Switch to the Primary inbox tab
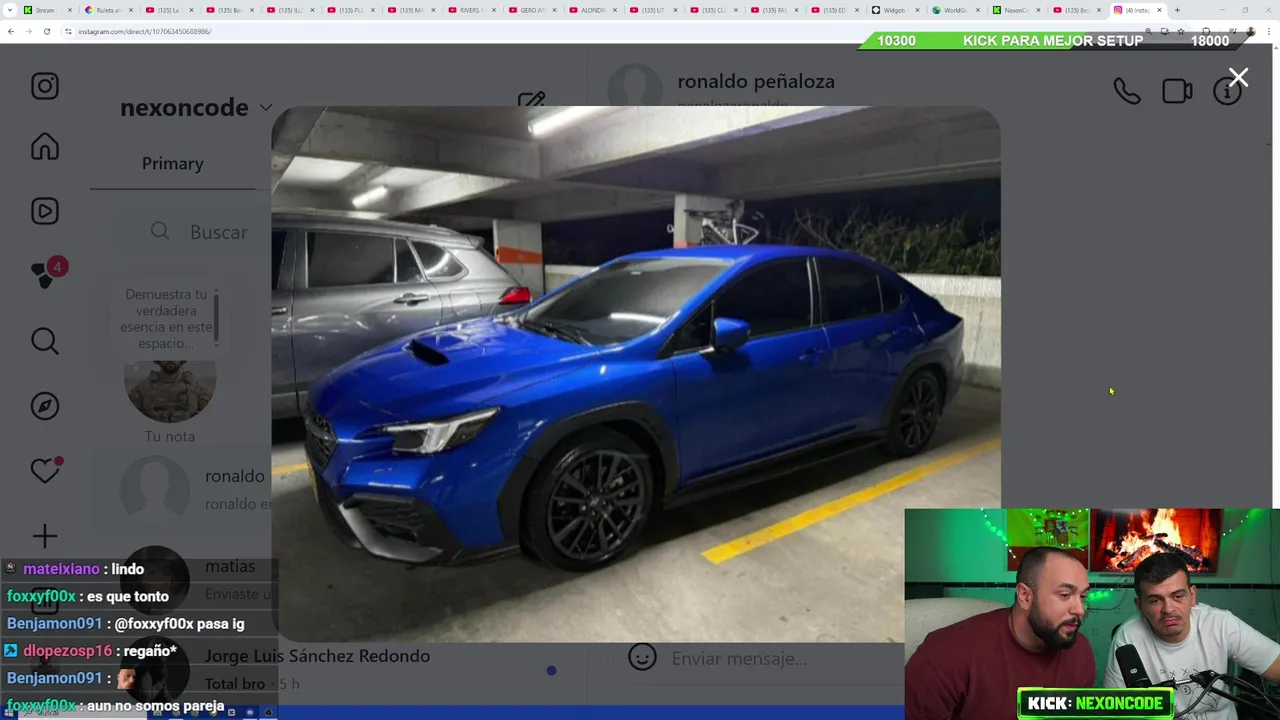This screenshot has height=720, width=1280. [172, 163]
